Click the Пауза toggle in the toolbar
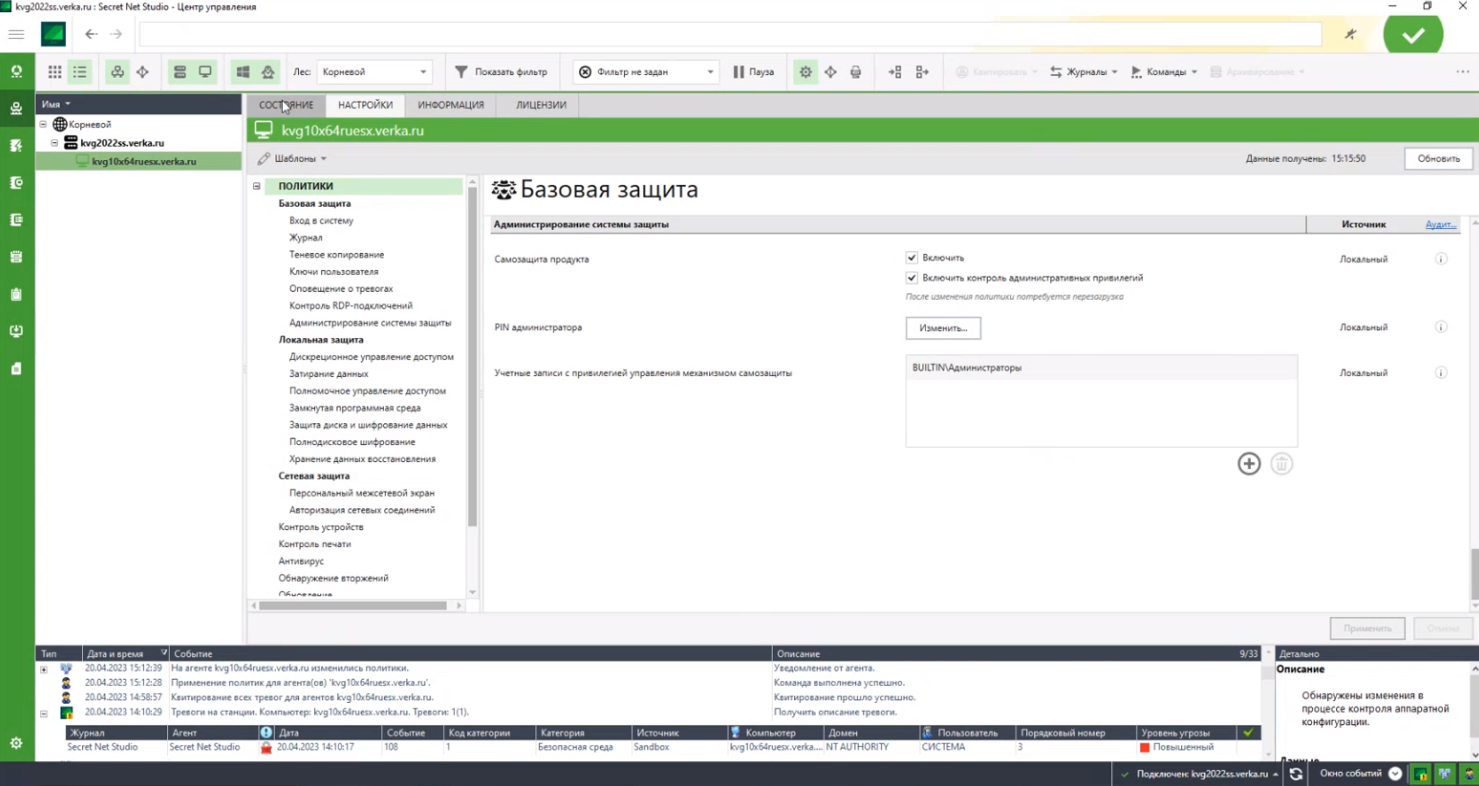Viewport: 1479px width, 786px height. [754, 72]
